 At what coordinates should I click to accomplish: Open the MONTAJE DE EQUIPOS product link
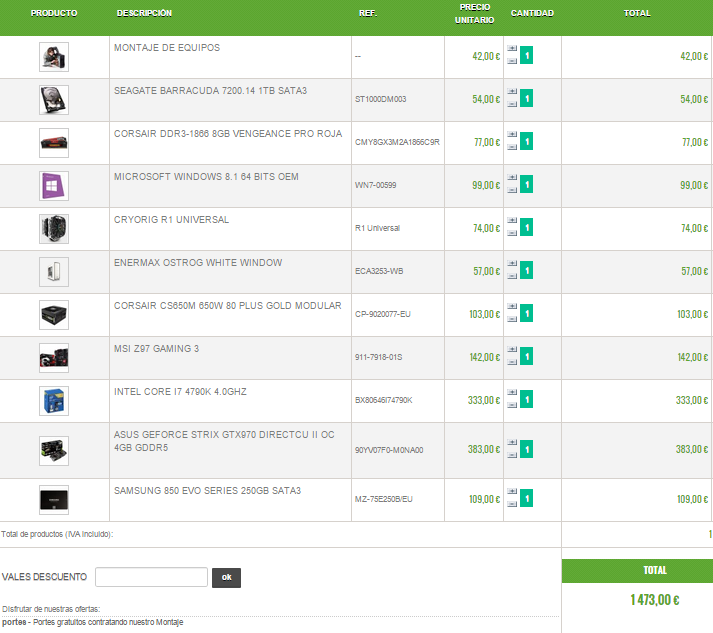click(x=167, y=48)
